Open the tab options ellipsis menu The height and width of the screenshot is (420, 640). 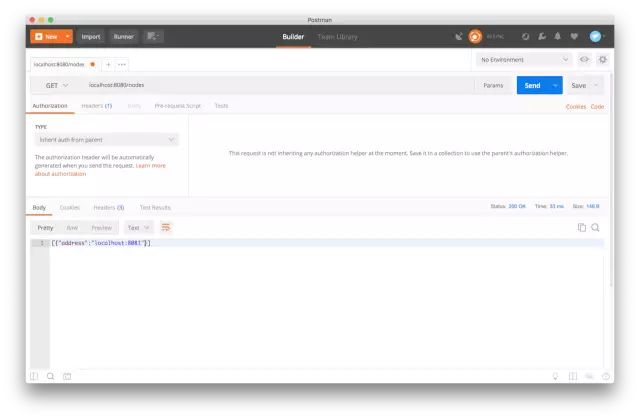click(122, 64)
